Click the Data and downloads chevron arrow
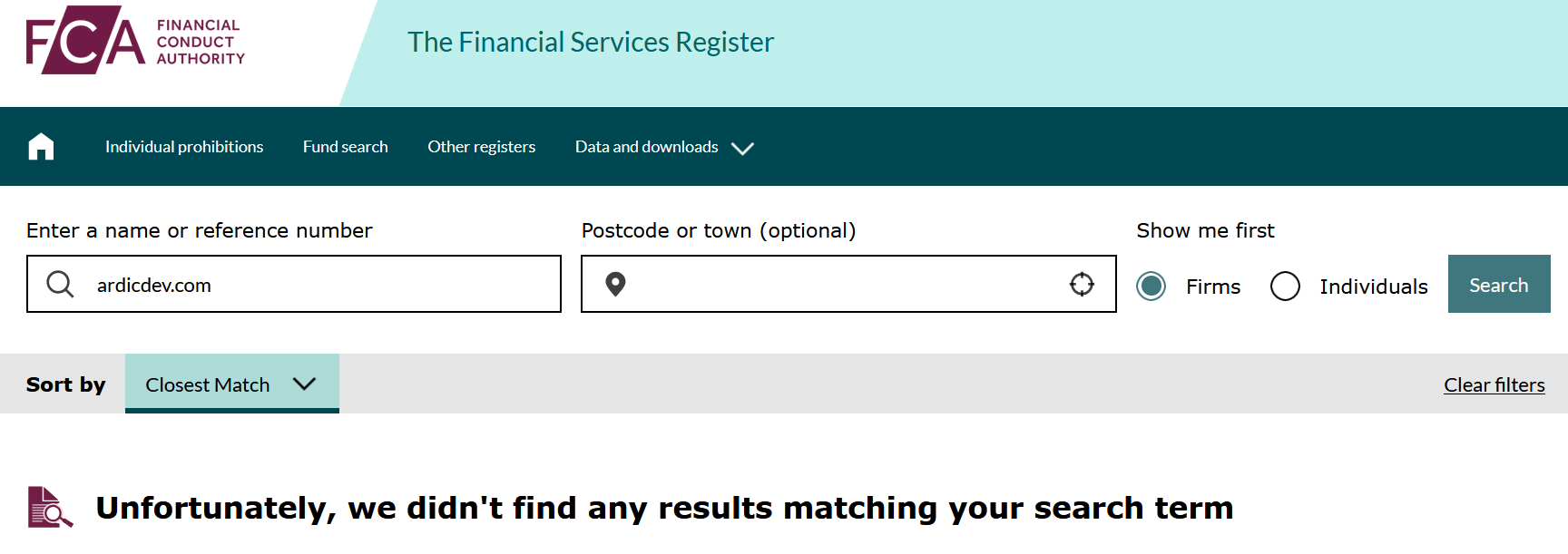Screen dimensions: 1568x554 tap(742, 148)
